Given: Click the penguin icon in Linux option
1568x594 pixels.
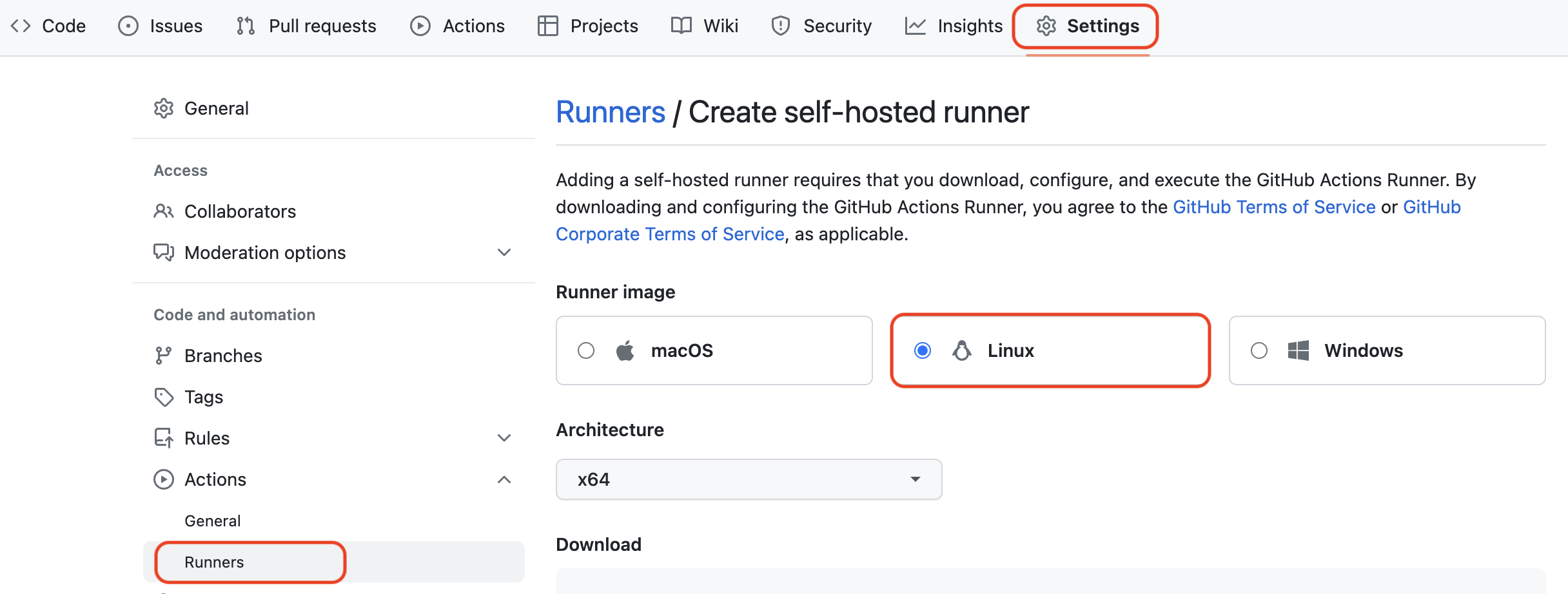Looking at the screenshot, I should tap(962, 350).
